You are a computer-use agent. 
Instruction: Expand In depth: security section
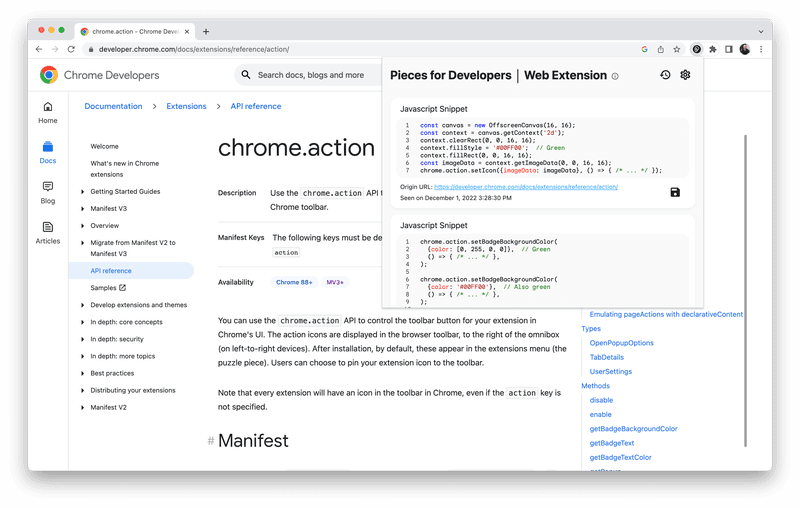[83, 339]
